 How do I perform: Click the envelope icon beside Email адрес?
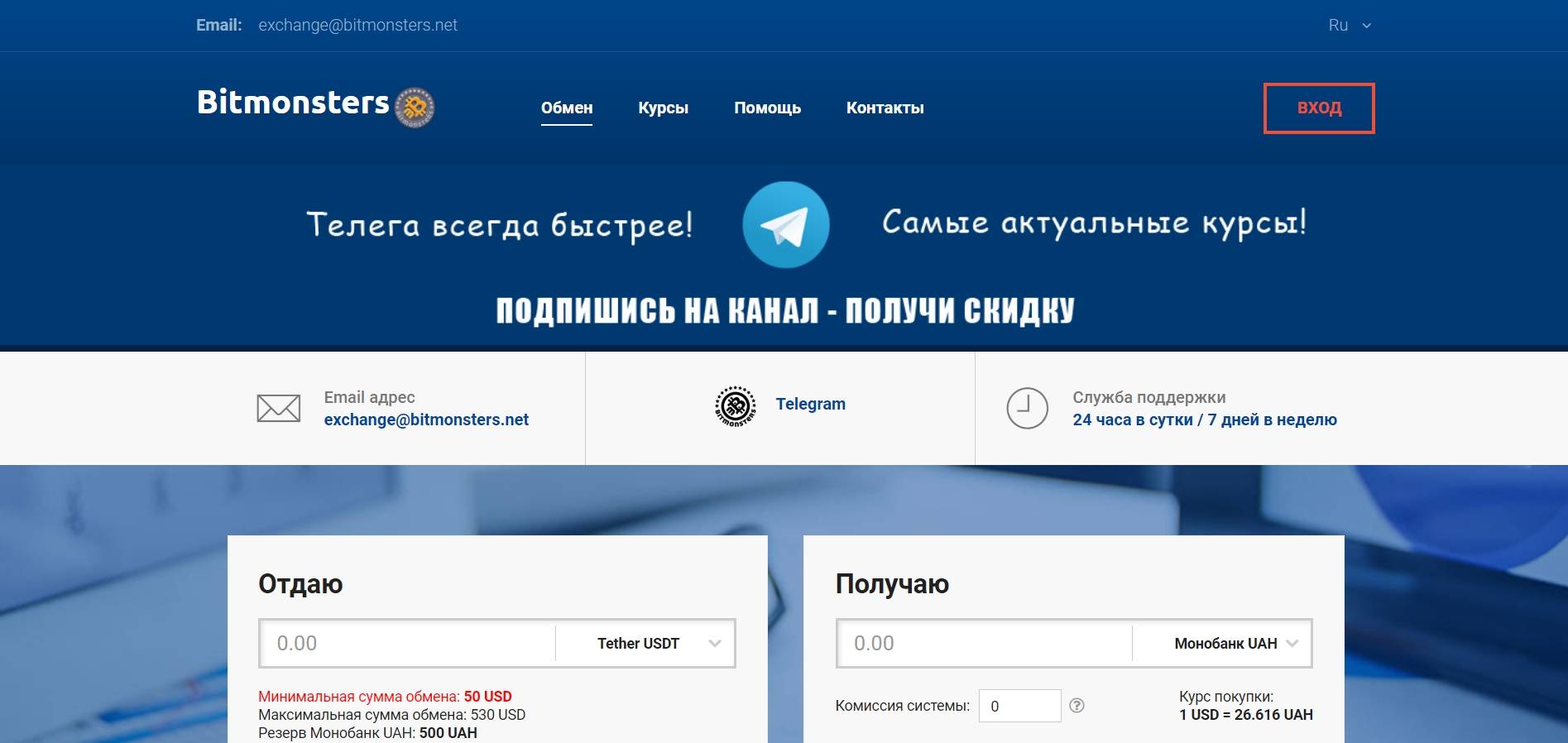point(279,408)
